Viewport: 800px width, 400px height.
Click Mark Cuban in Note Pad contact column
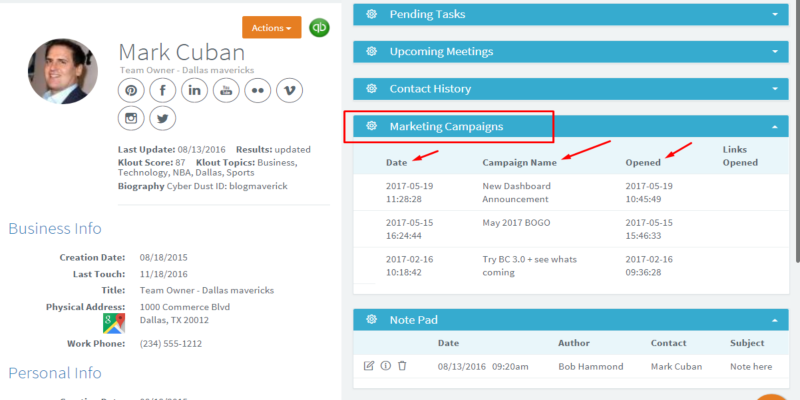coord(677,366)
